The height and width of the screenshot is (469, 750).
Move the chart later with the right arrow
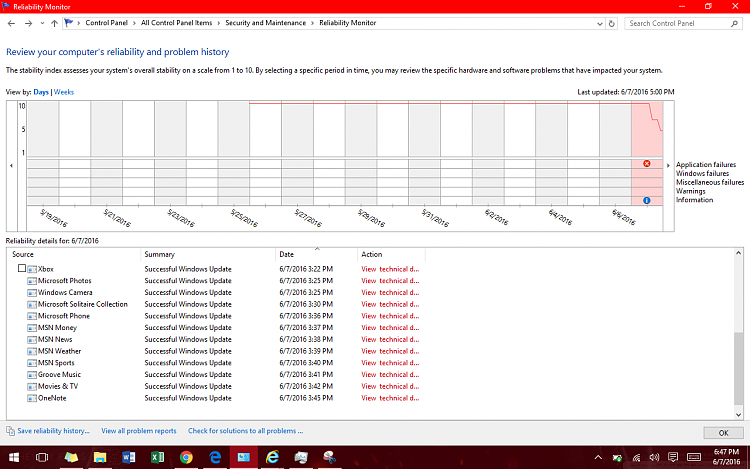(668, 165)
